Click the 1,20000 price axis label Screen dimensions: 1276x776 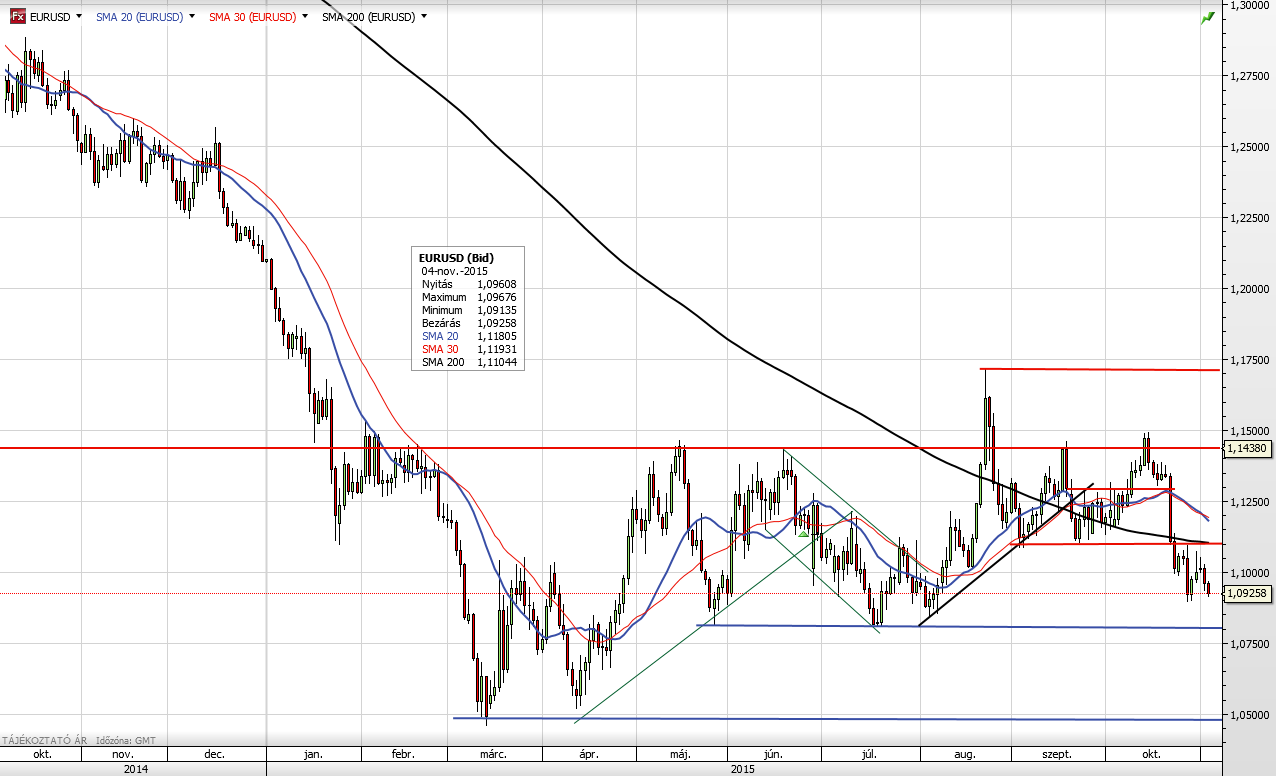click(1251, 289)
